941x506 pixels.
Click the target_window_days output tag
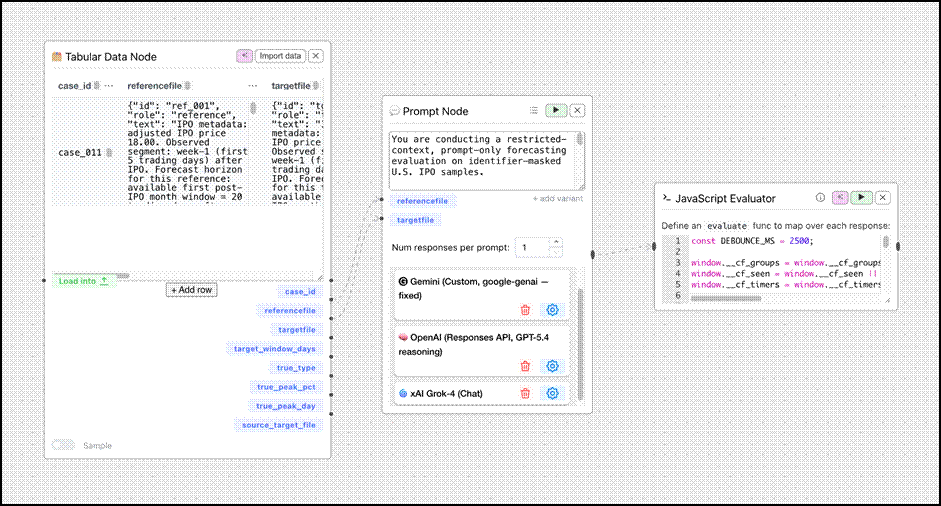274,349
